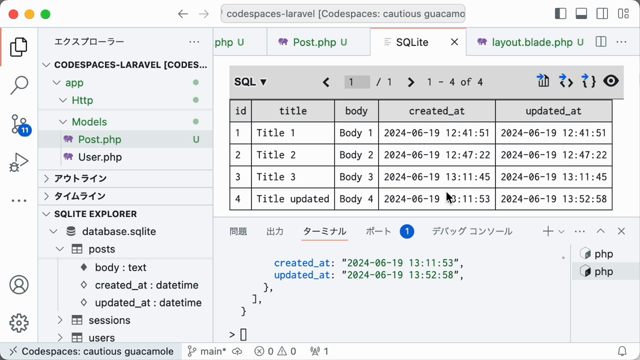Open User.php in the explorer
Image resolution: width=640 pixels, height=360 pixels.
tap(100, 157)
